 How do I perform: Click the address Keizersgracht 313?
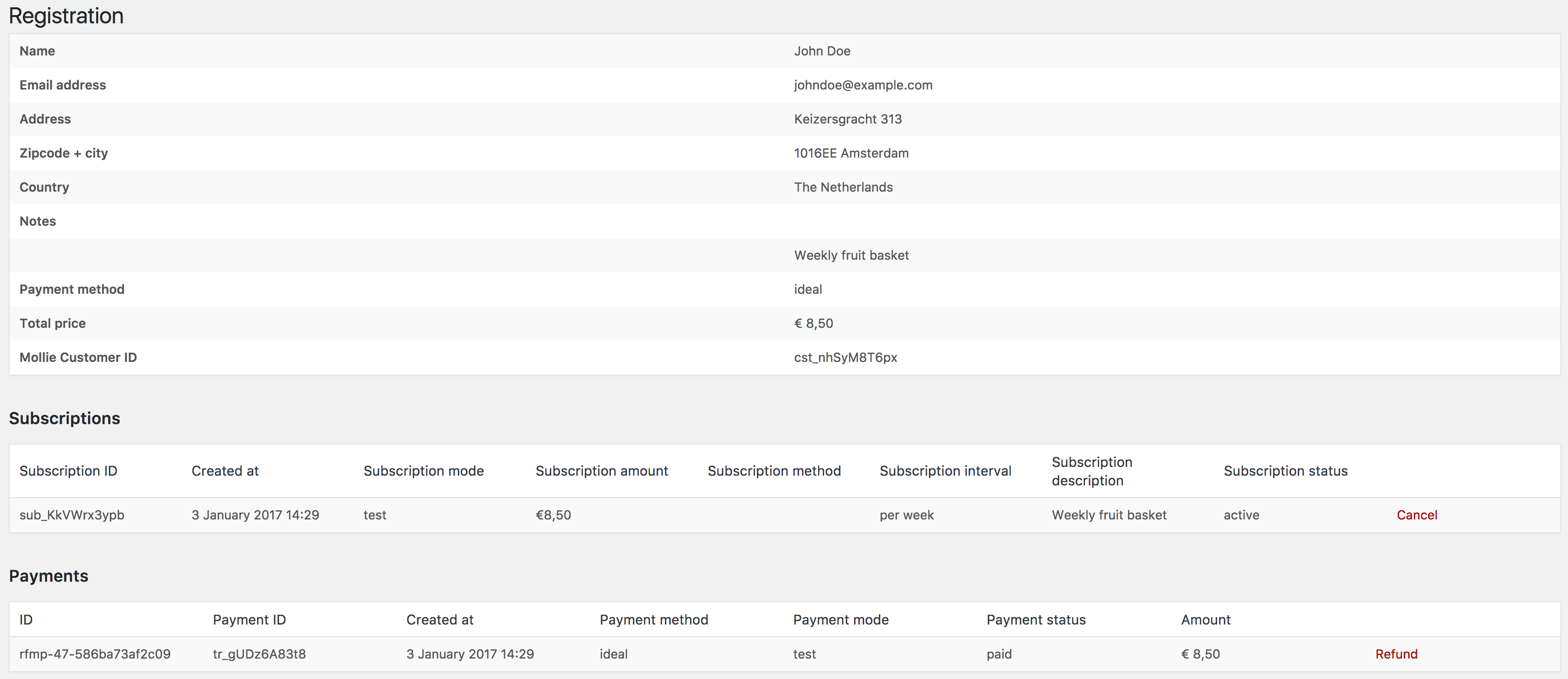[847, 119]
